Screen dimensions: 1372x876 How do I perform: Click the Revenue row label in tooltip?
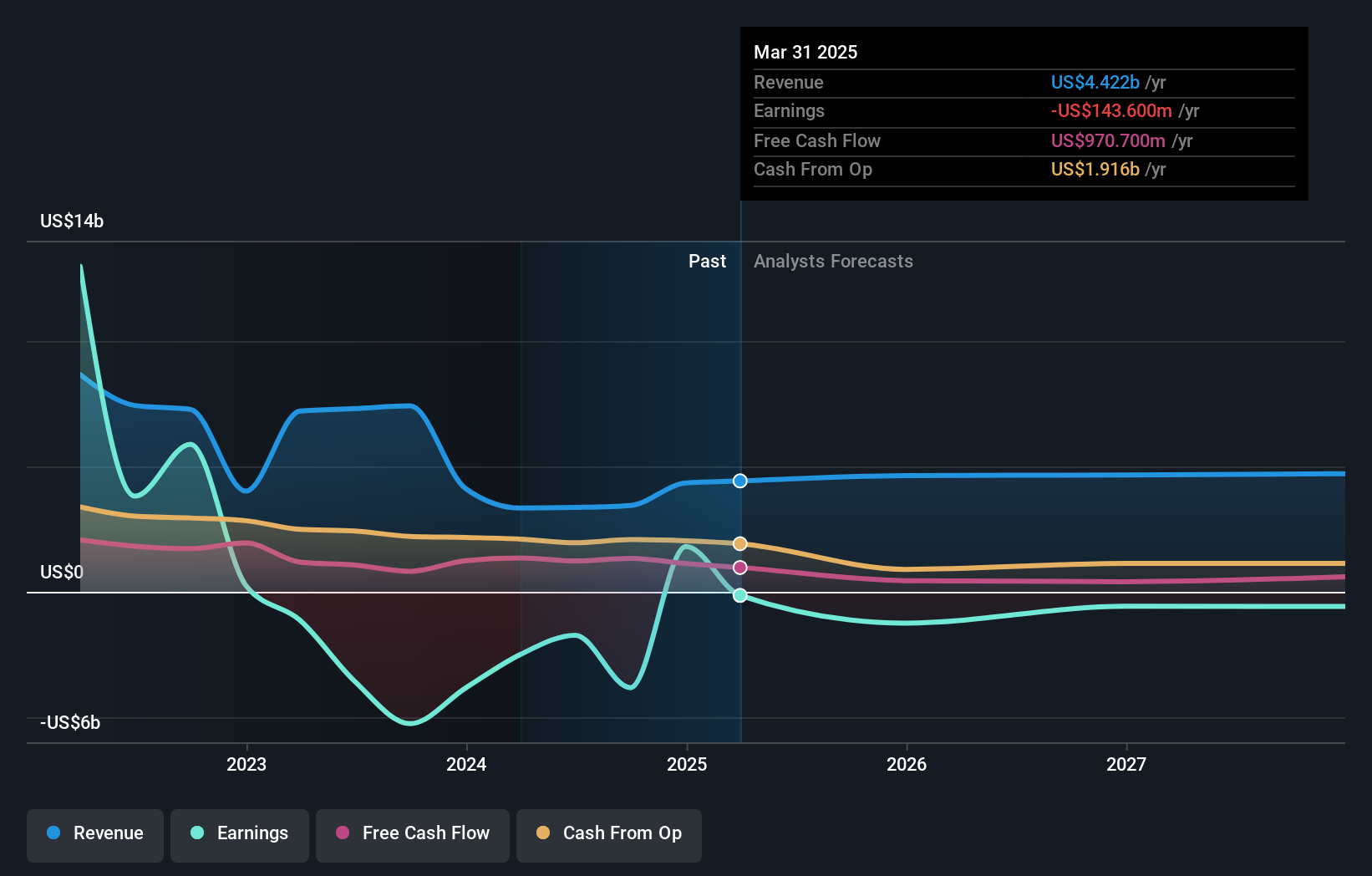point(789,83)
